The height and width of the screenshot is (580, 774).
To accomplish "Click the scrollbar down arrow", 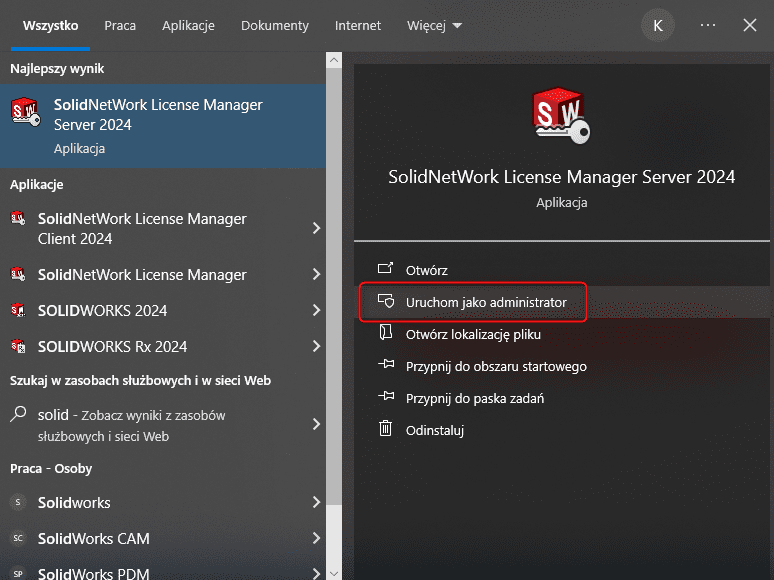I will tap(334, 574).
